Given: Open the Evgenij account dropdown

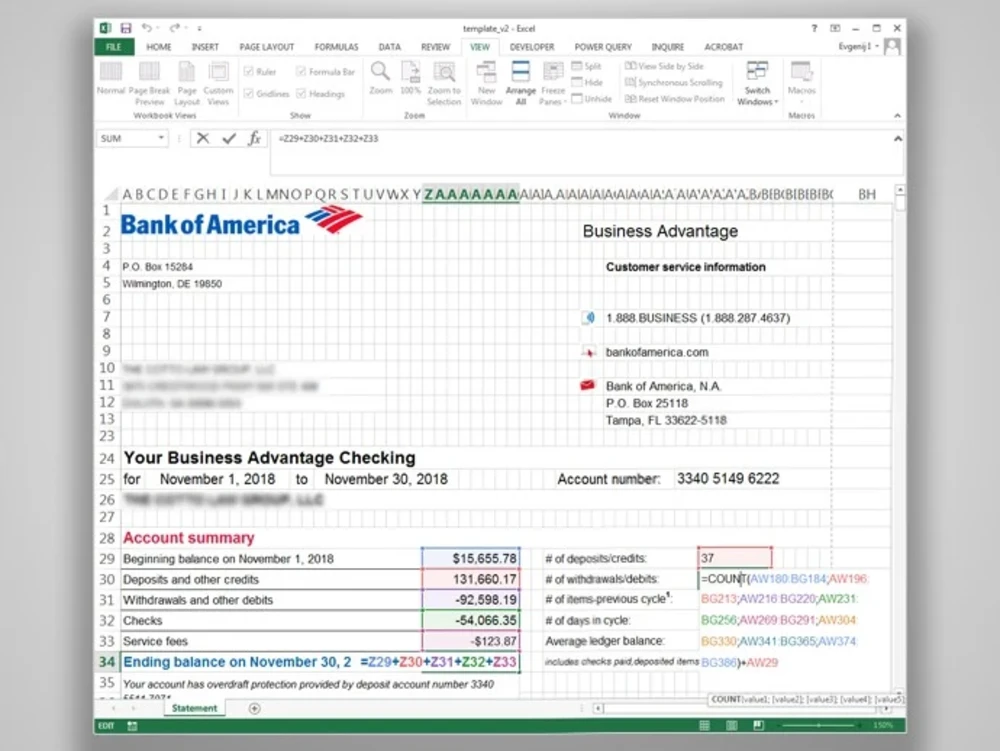Looking at the screenshot, I should pos(859,47).
